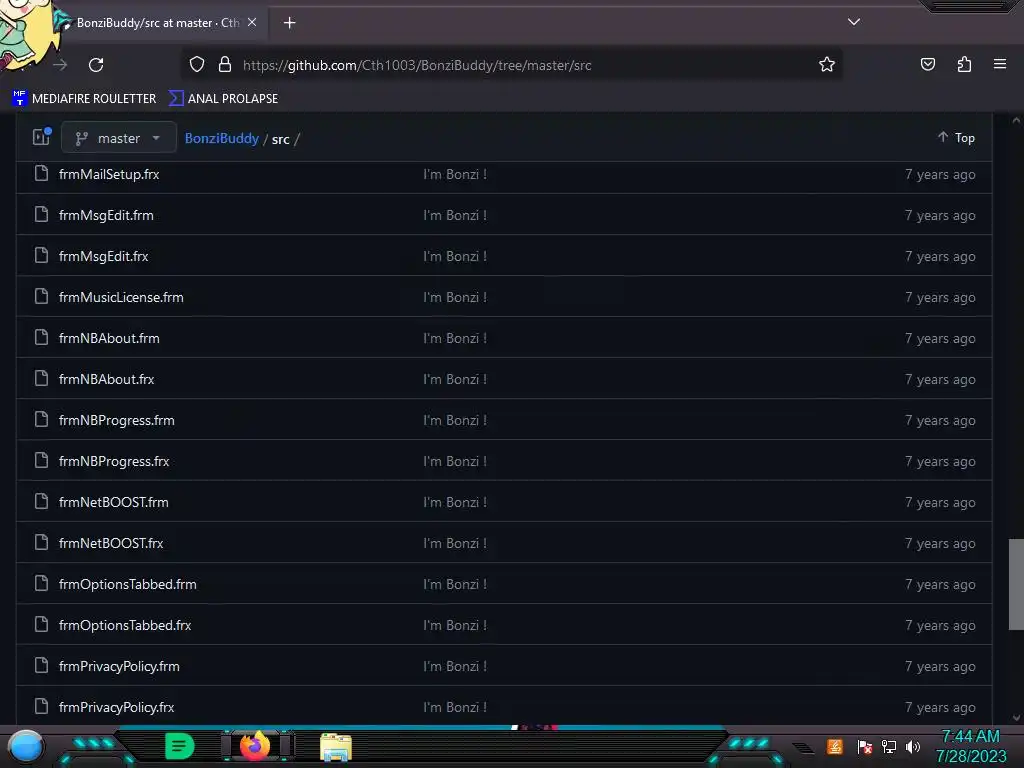Screen dimensions: 1024x768
Task: Open file frmMusicLicense.frm
Action: (x=121, y=298)
